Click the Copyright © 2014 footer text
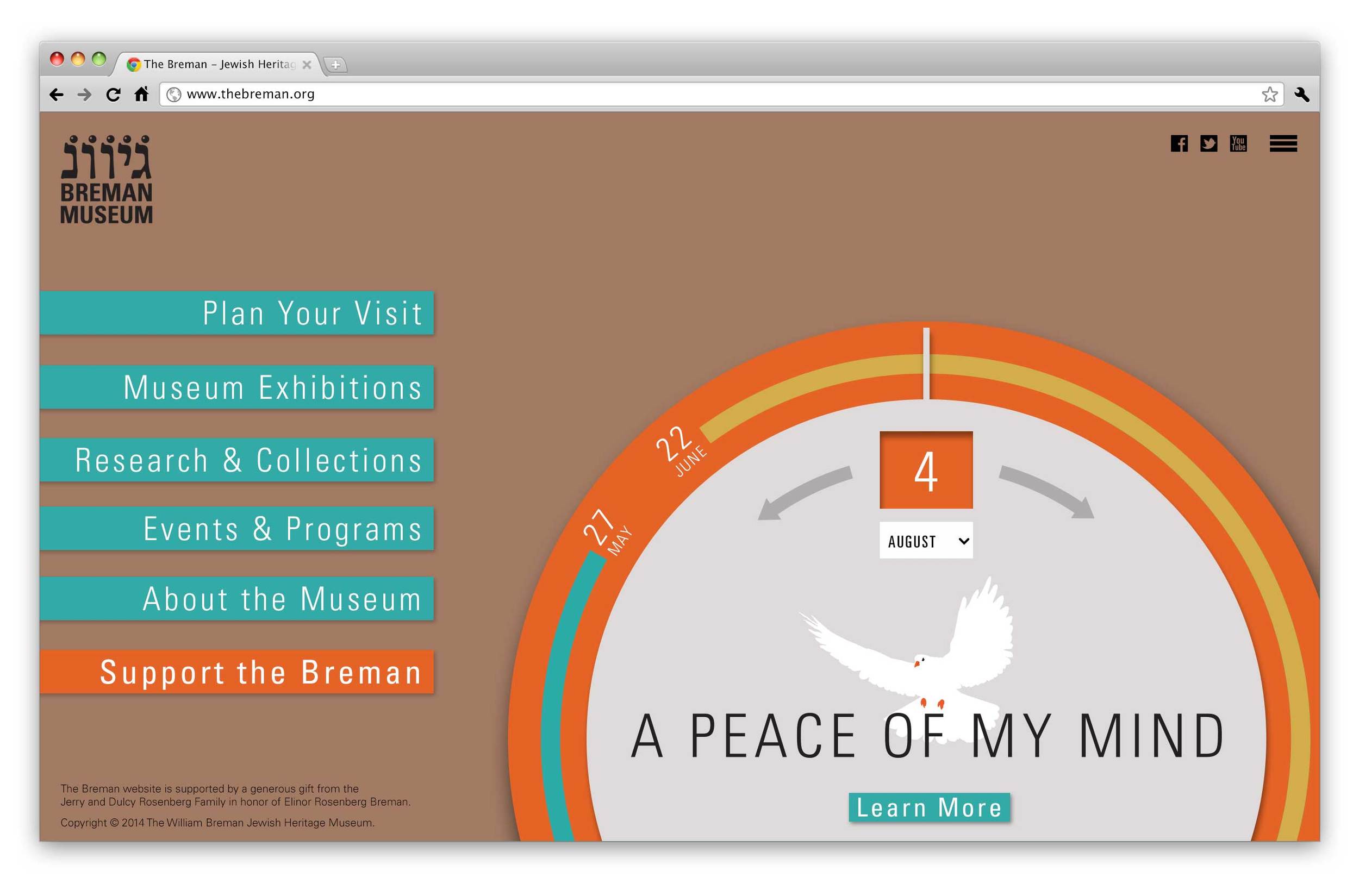This screenshot has width=1359, height=896. 217,822
